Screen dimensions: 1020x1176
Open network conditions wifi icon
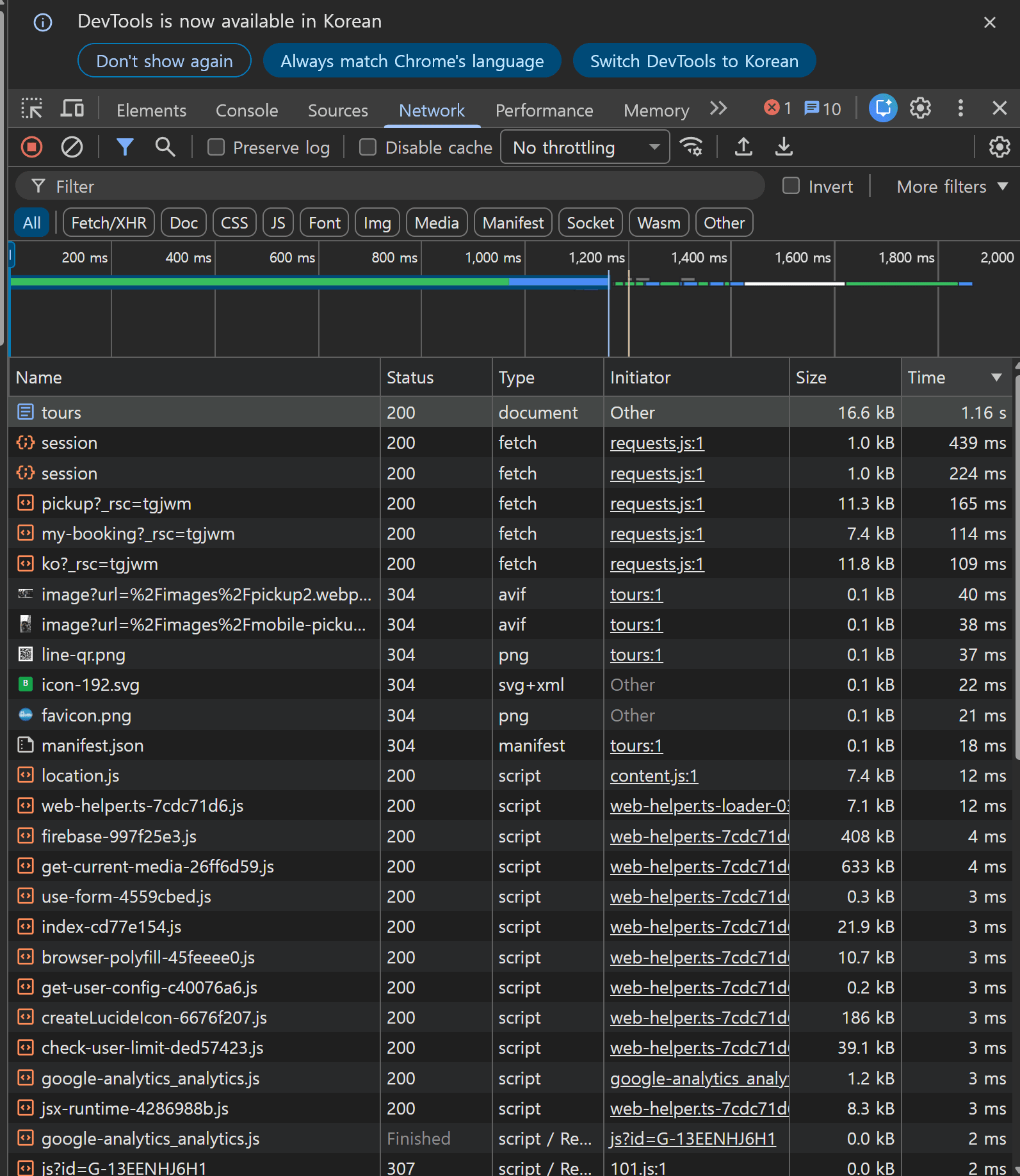[692, 147]
